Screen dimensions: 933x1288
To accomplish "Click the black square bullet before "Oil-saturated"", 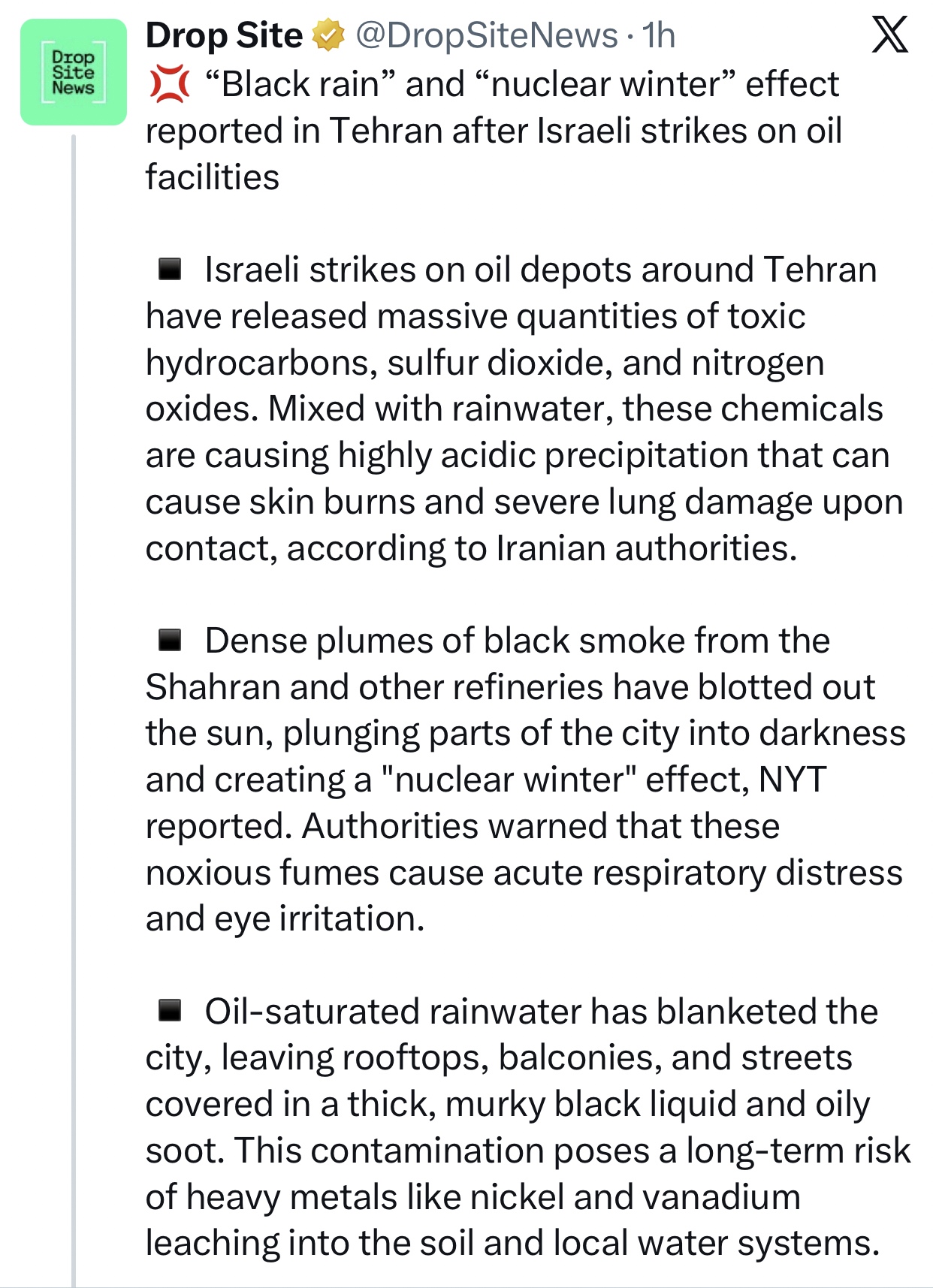I will pyautogui.click(x=171, y=1011).
